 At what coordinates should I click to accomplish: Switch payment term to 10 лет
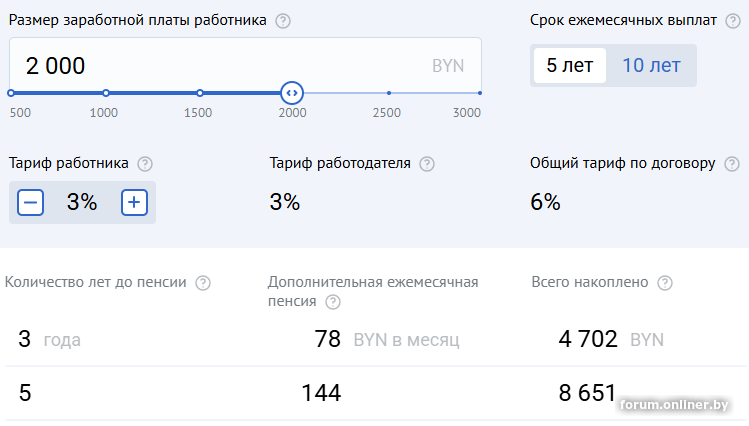pos(651,66)
